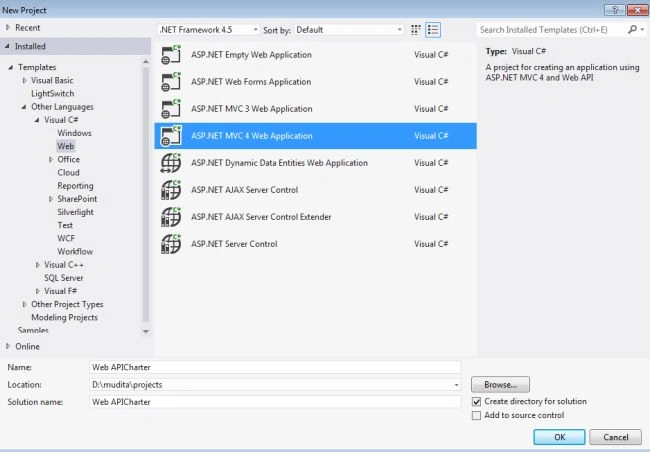Screen dimensions: 650x452
Task: Expand the Recent section
Action: (x=8, y=28)
